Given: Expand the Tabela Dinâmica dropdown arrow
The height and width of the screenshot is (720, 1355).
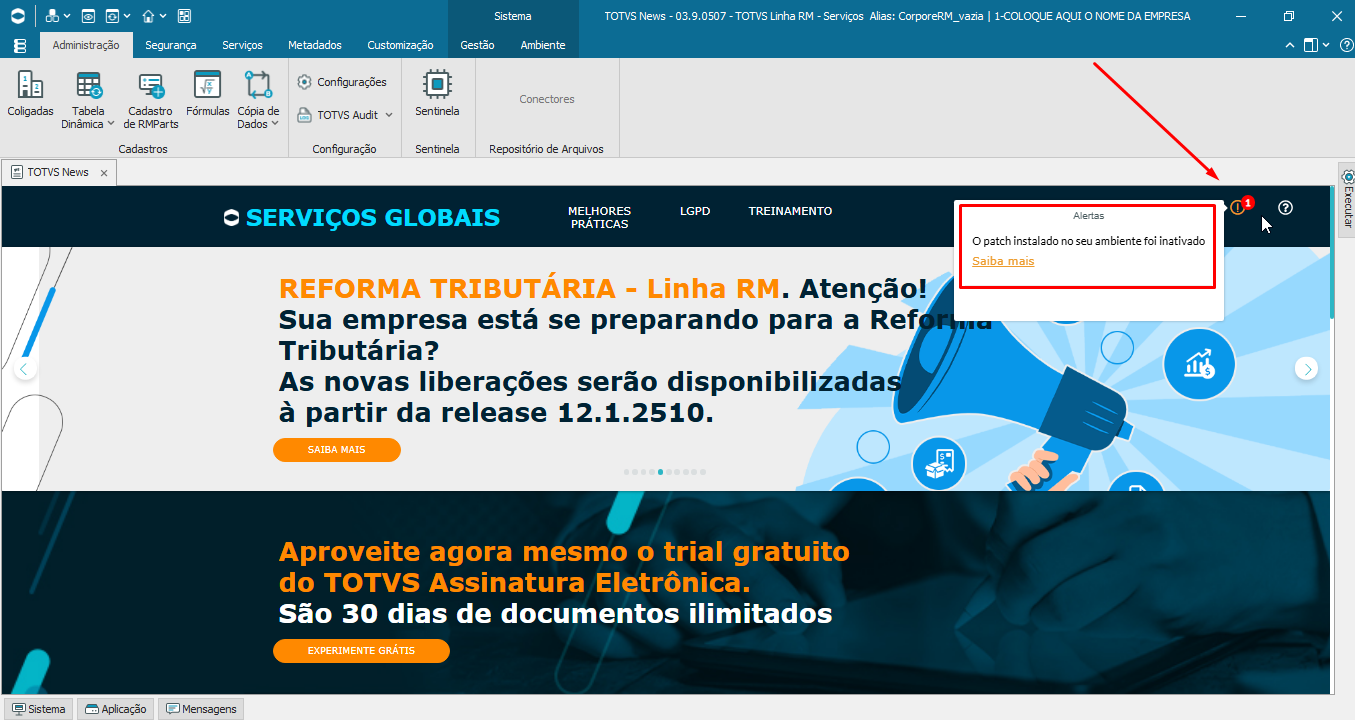Looking at the screenshot, I should tap(110, 125).
